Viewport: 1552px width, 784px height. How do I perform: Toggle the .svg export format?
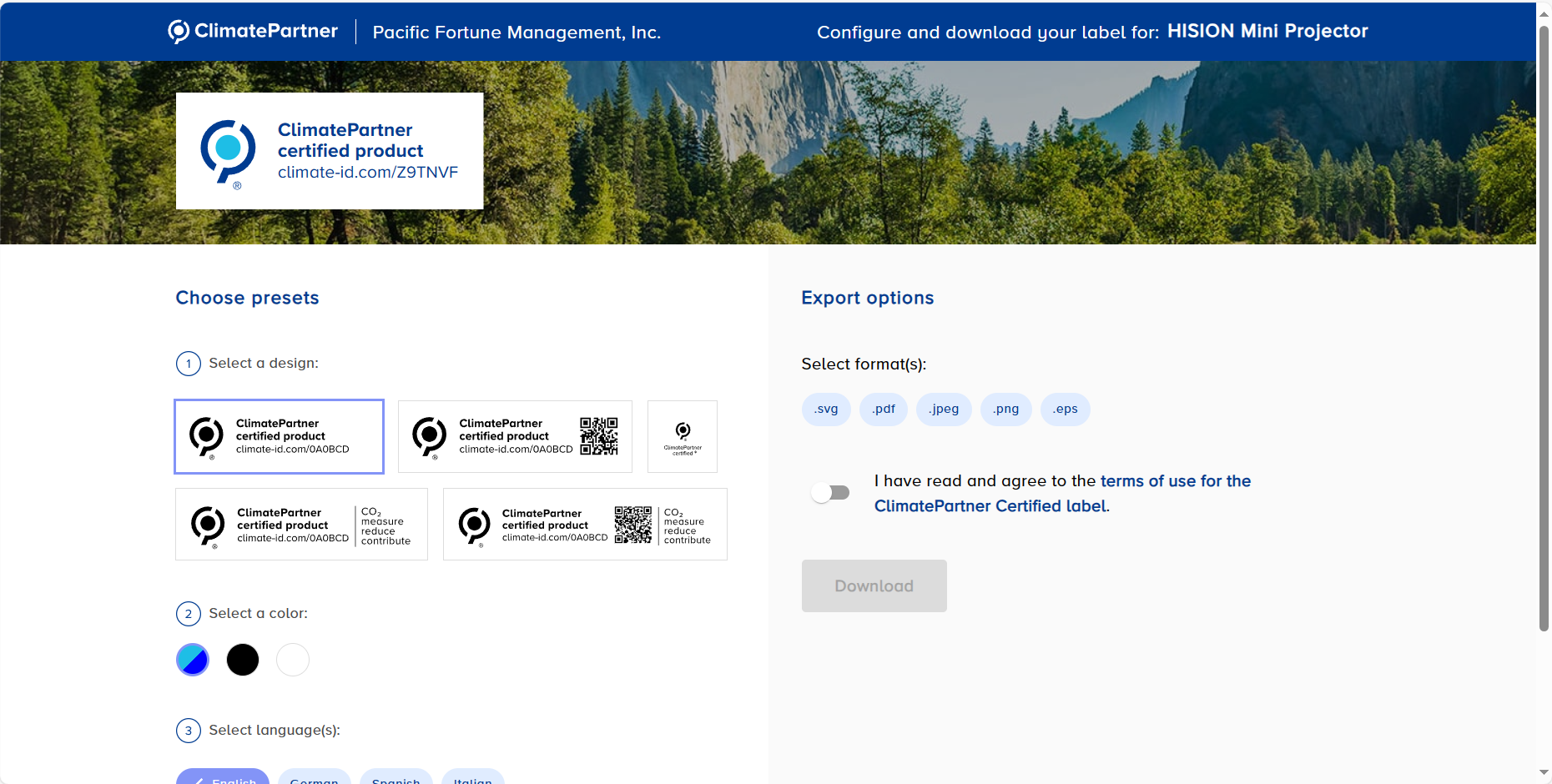click(x=826, y=410)
